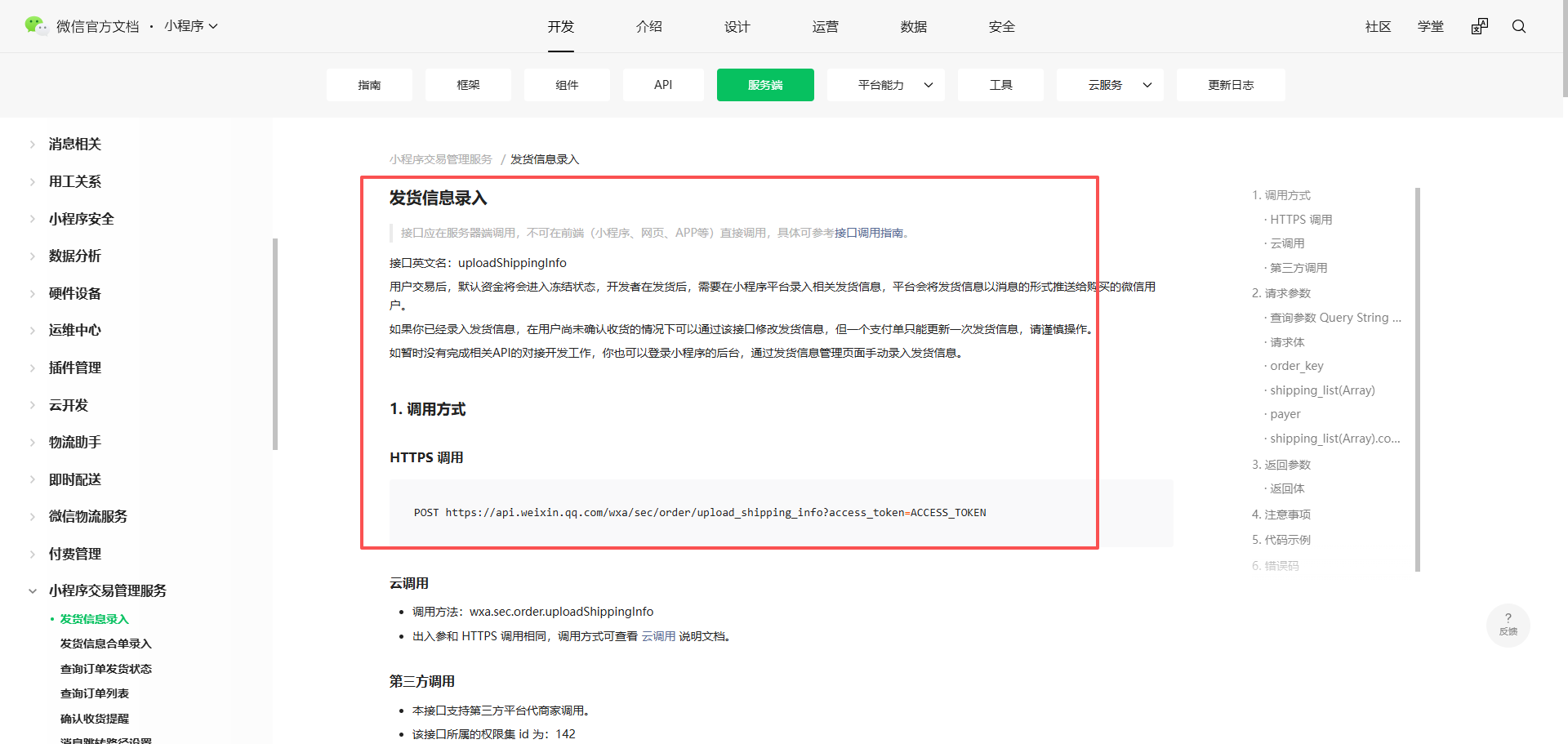This screenshot has width=1568, height=744.
Task: Jump to 4. 注意事项 in outline
Action: [x=1281, y=515]
